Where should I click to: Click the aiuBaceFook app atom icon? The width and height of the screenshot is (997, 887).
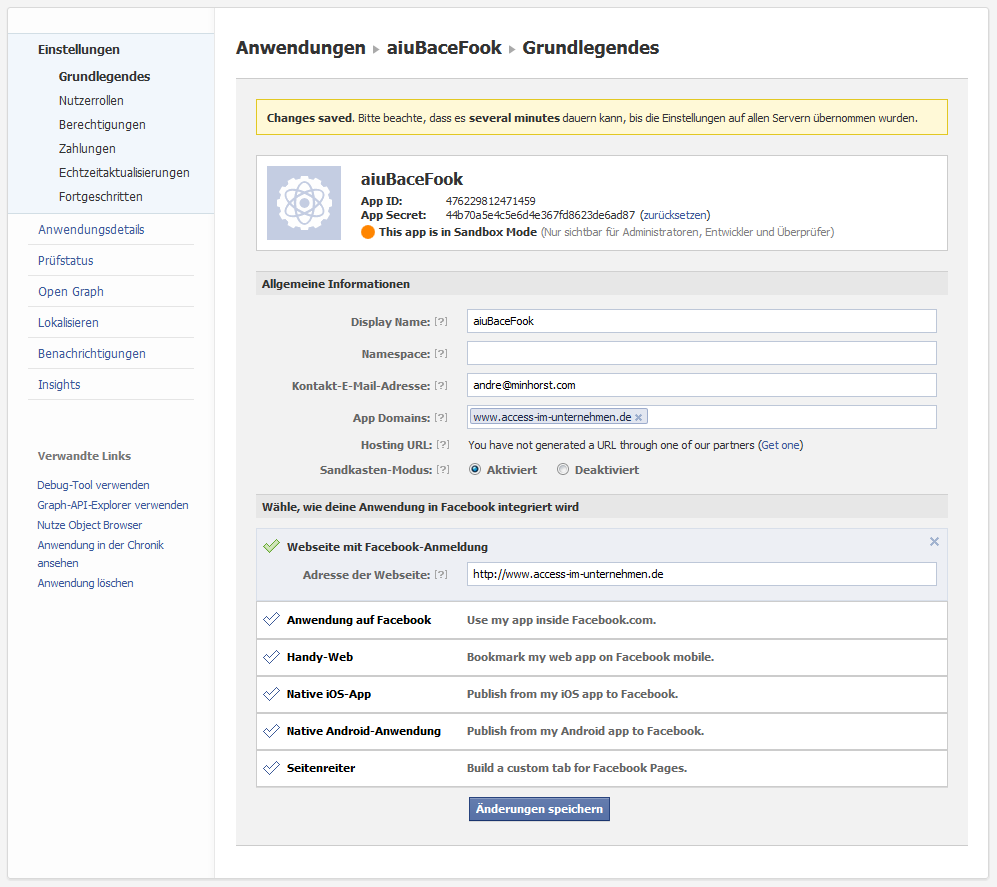[x=304, y=203]
